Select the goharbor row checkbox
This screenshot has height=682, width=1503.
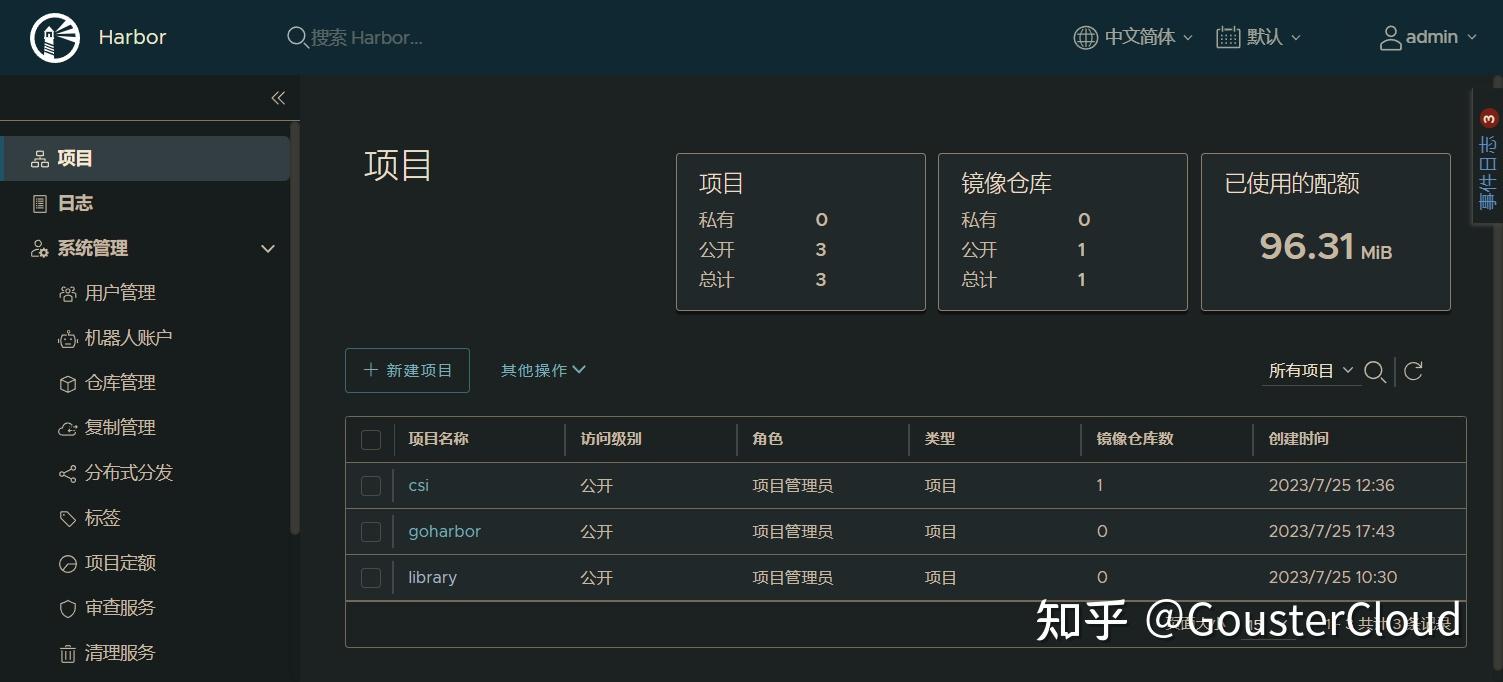coord(371,531)
